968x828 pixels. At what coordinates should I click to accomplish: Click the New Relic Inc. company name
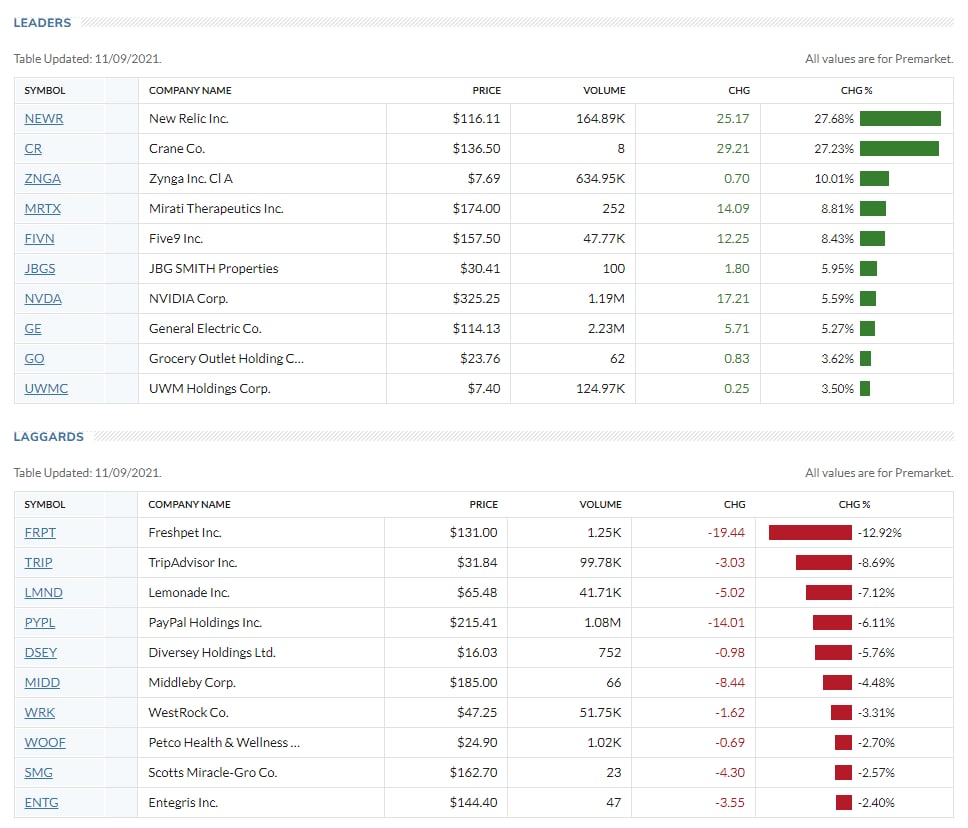(x=189, y=119)
